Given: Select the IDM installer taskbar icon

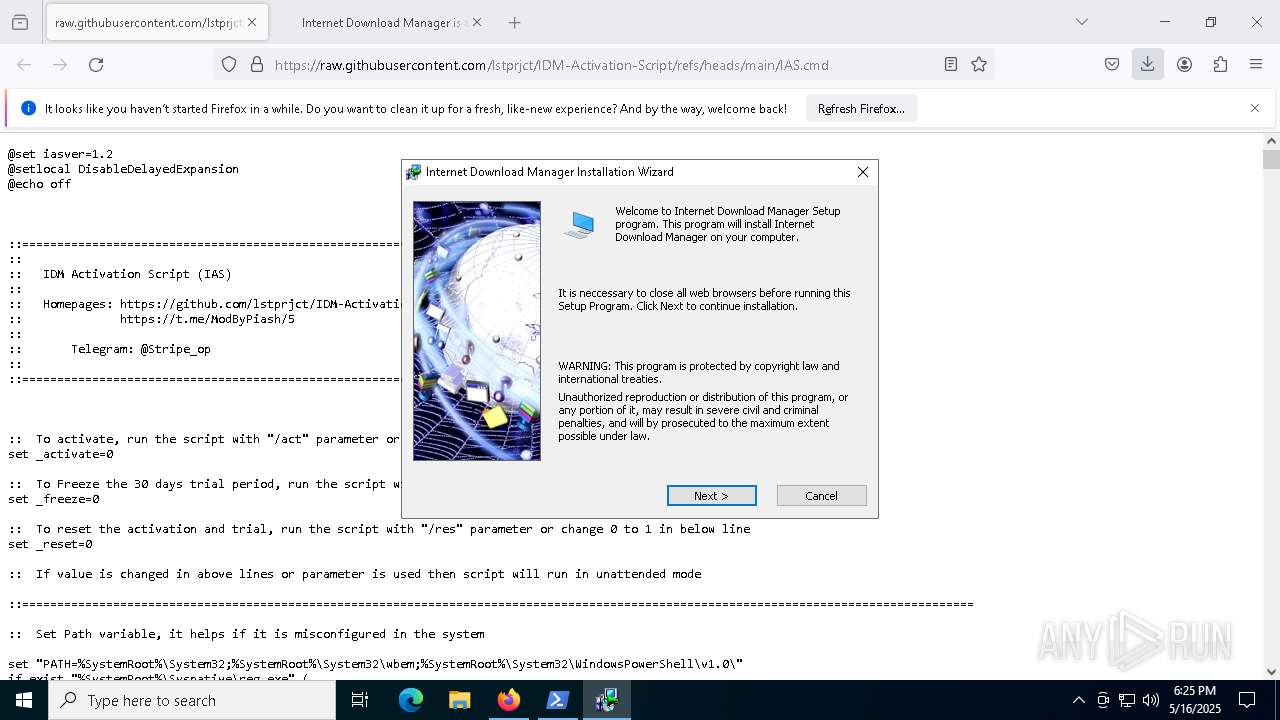Looking at the screenshot, I should click(x=607, y=700).
